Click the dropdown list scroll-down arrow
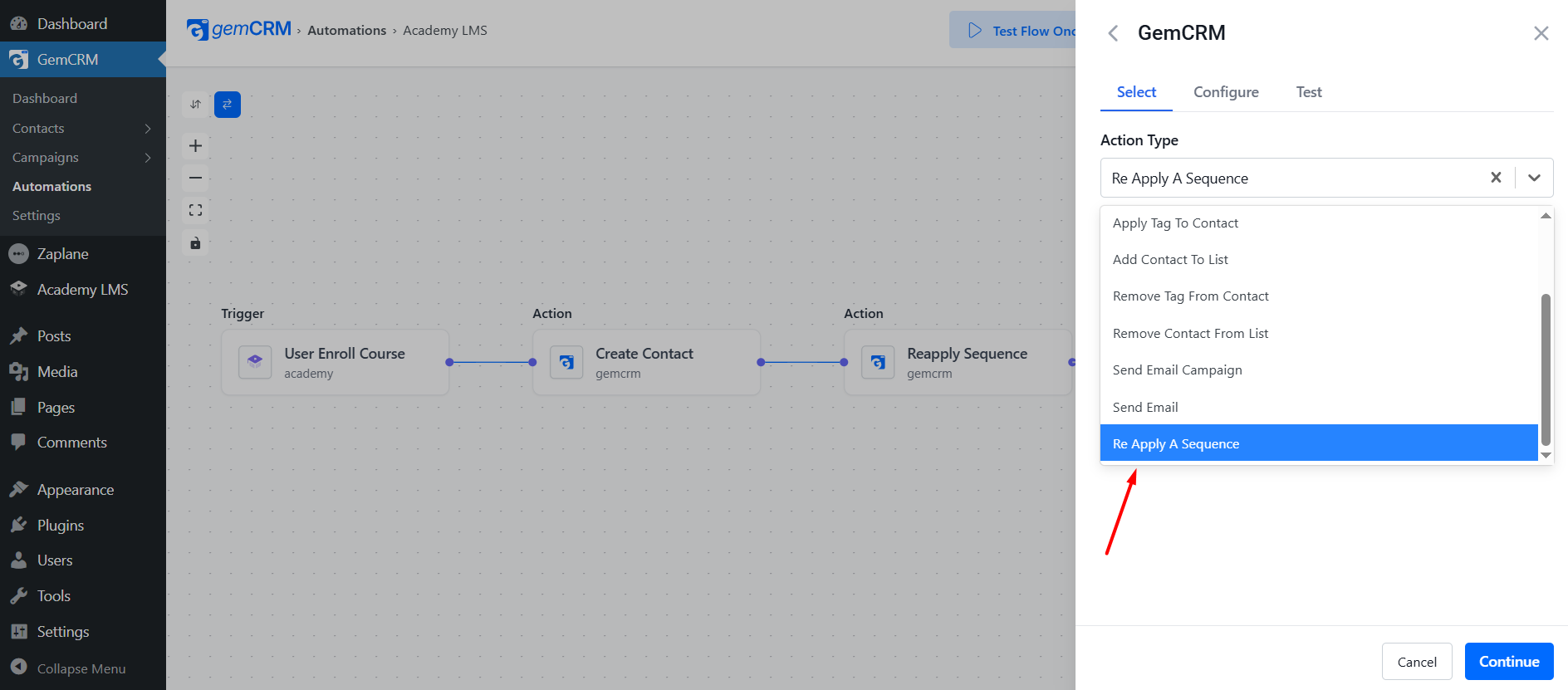The image size is (1568, 690). tap(1546, 455)
